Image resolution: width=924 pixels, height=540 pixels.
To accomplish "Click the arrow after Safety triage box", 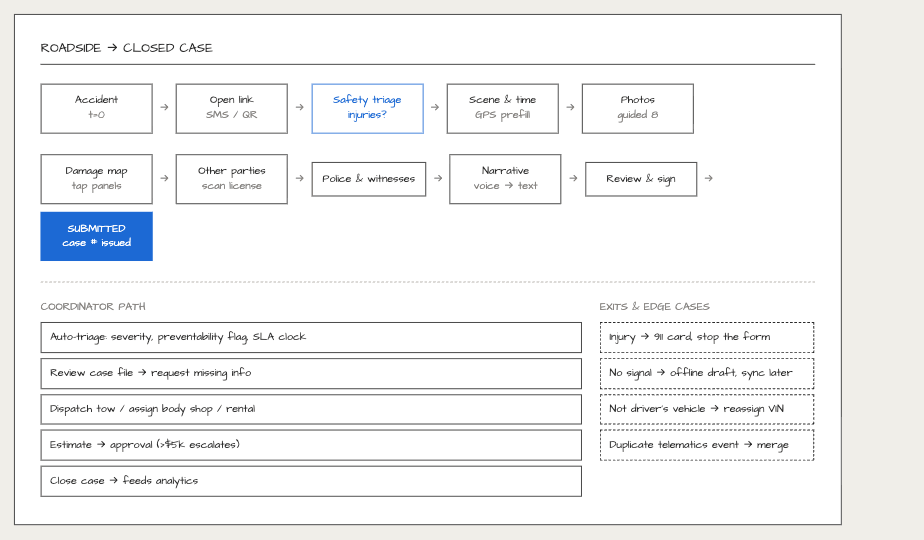I will pyautogui.click(x=435, y=107).
